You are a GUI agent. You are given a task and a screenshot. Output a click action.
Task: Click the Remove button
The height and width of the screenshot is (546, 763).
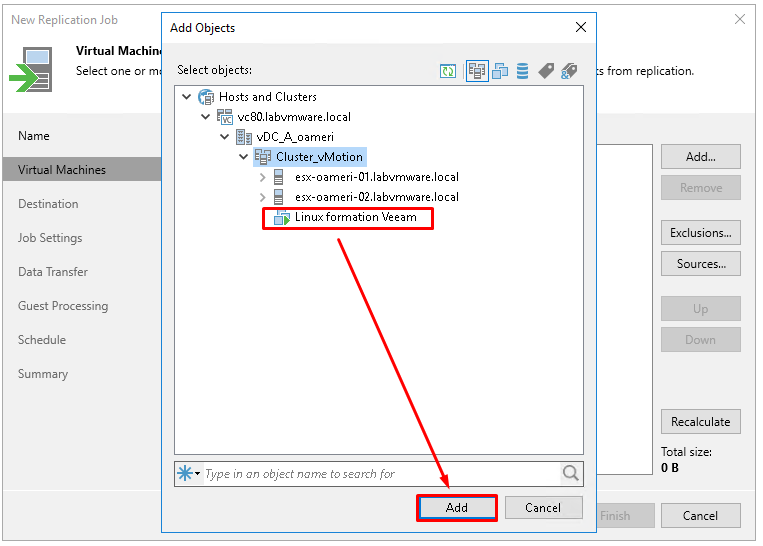[x=701, y=188]
